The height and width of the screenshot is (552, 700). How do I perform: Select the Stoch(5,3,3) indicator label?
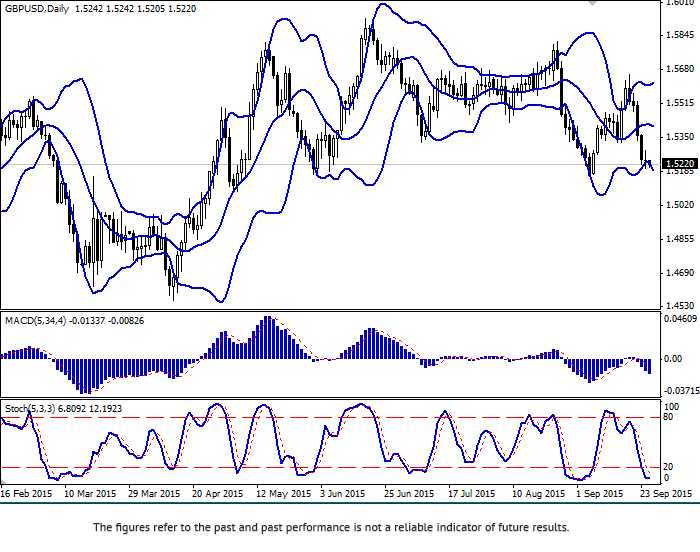(x=30, y=409)
